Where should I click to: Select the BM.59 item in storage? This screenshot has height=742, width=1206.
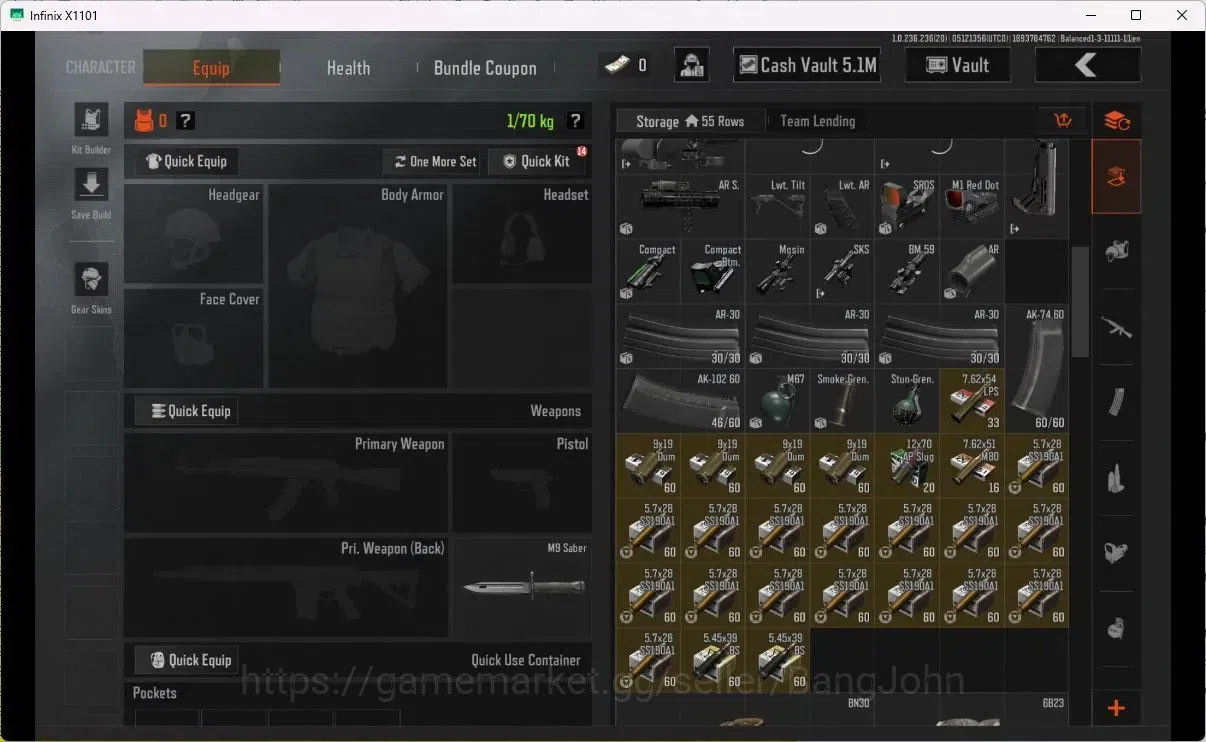907,271
